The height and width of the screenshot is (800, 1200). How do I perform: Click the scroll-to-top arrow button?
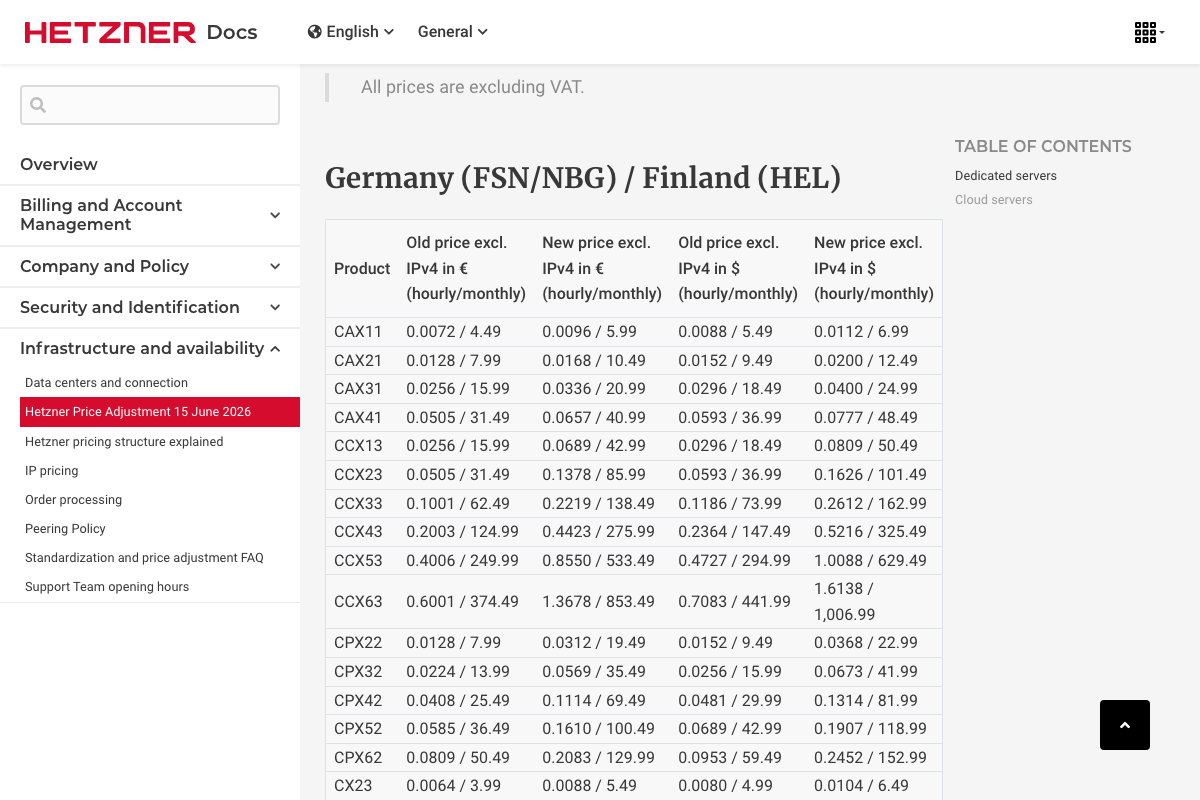pyautogui.click(x=1125, y=725)
